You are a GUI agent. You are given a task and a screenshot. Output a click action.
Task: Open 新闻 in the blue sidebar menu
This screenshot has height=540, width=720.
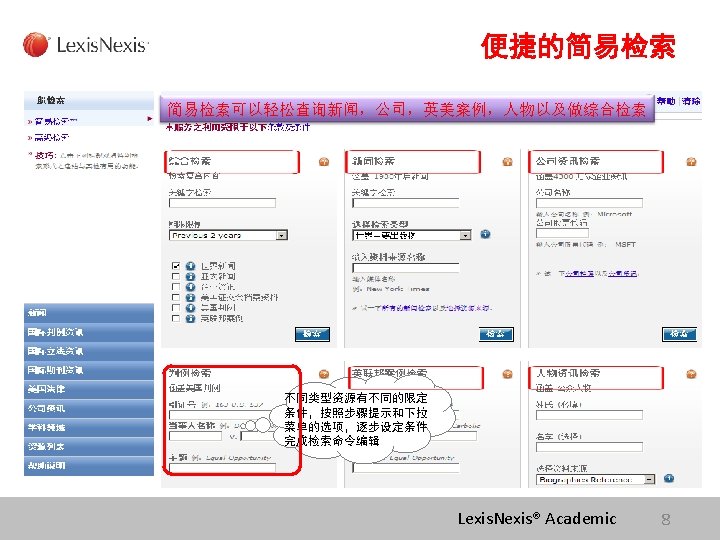[x=89, y=313]
